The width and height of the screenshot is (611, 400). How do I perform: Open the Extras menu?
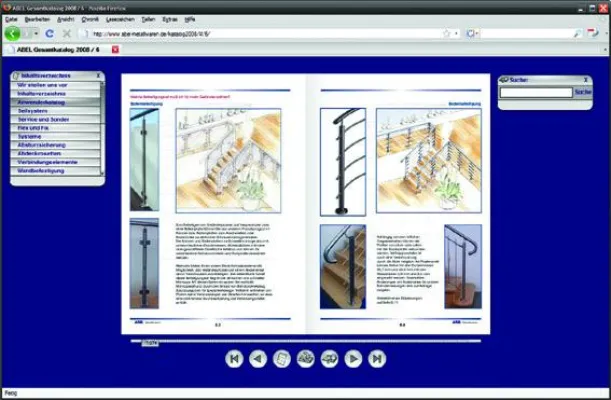pyautogui.click(x=170, y=19)
